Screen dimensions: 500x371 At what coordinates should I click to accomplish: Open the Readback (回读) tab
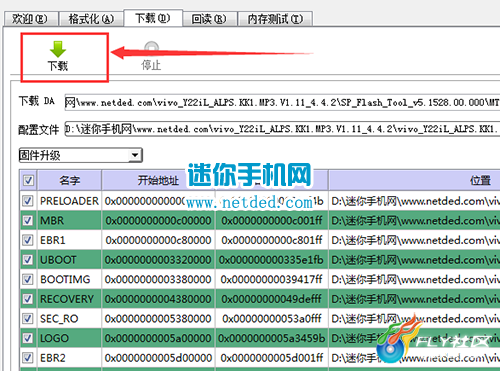click(209, 19)
